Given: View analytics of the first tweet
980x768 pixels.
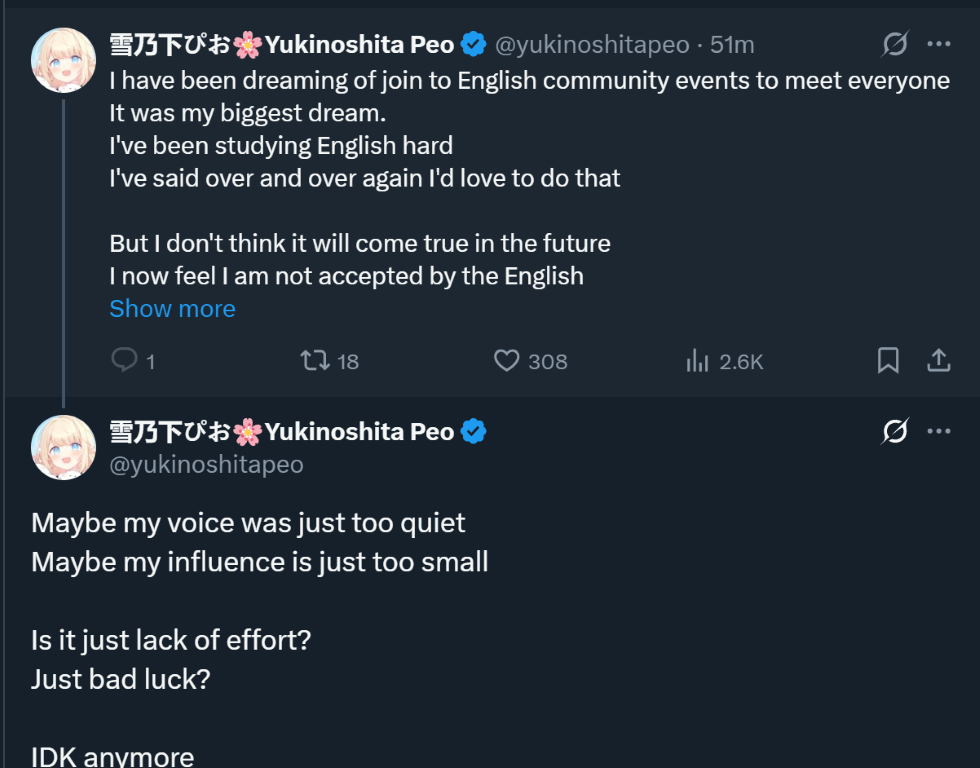Looking at the screenshot, I should tap(698, 361).
